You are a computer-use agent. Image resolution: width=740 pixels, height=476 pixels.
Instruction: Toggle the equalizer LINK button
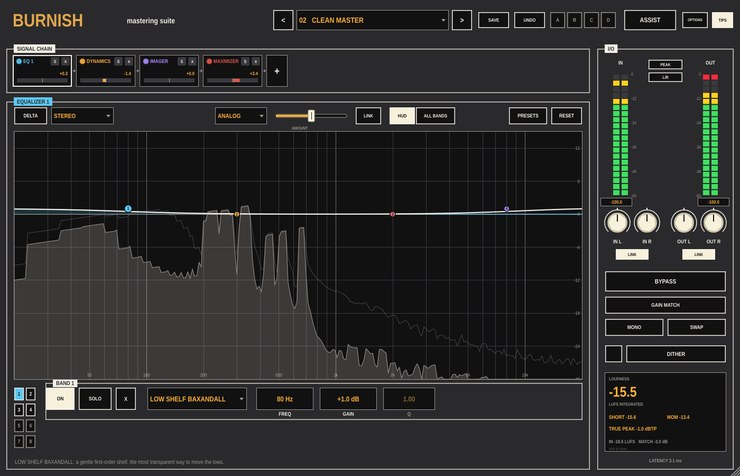[x=368, y=116]
